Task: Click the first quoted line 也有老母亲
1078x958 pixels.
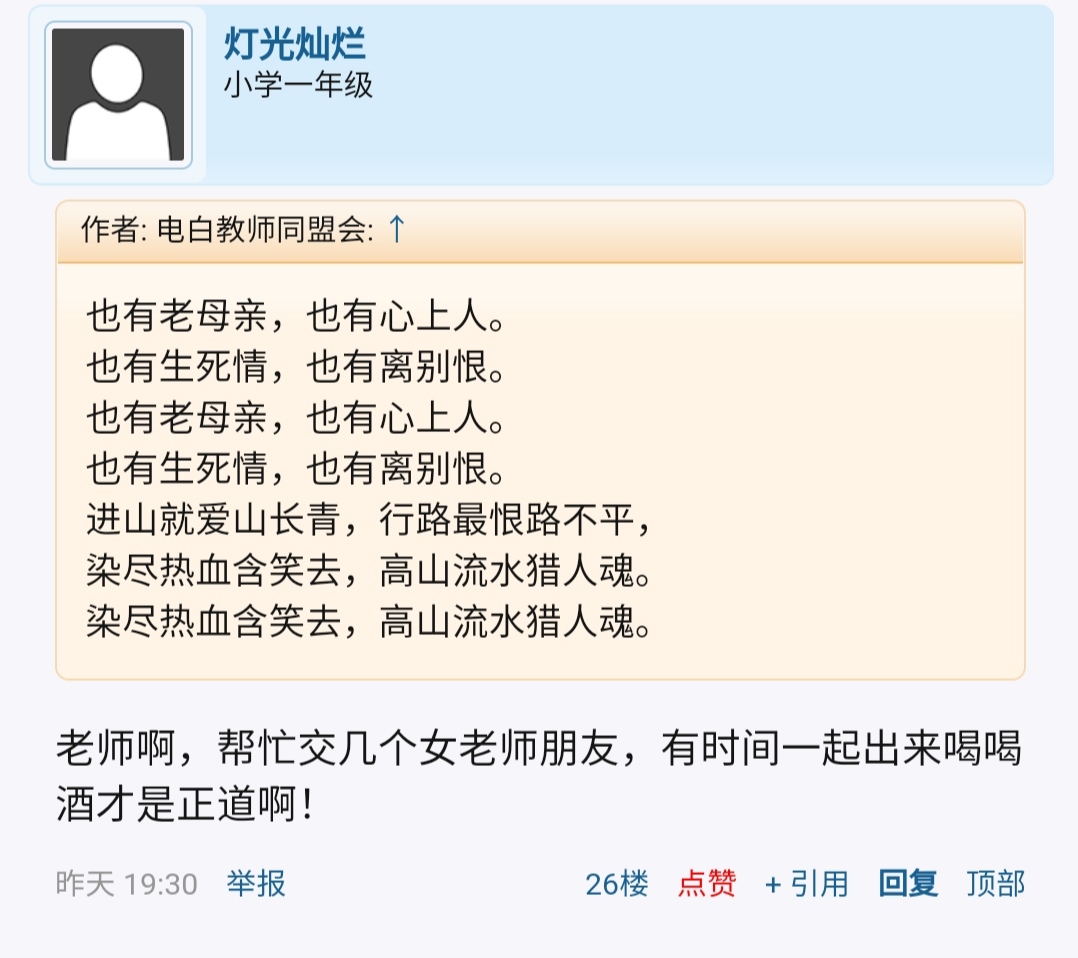Action: pos(296,316)
